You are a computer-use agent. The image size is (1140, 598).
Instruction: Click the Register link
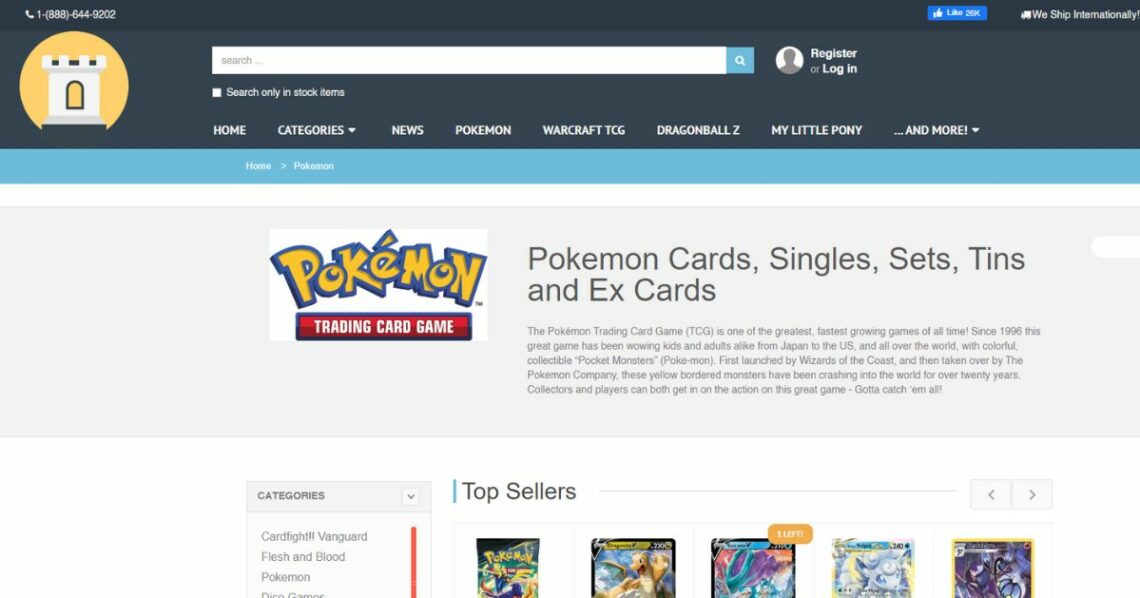[834, 53]
